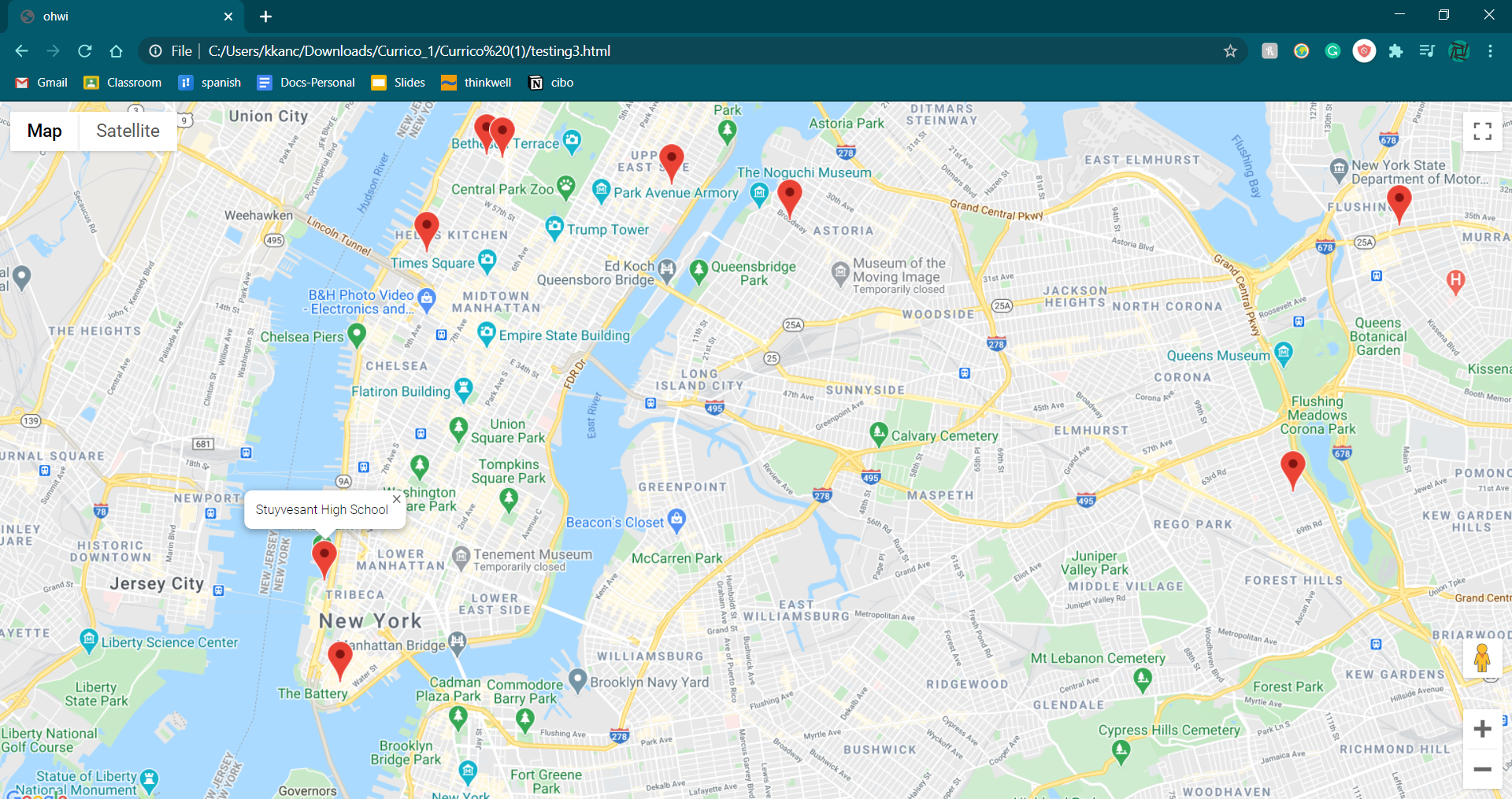1512x799 pixels.
Task: Bookmark this page with the star
Action: [1230, 51]
